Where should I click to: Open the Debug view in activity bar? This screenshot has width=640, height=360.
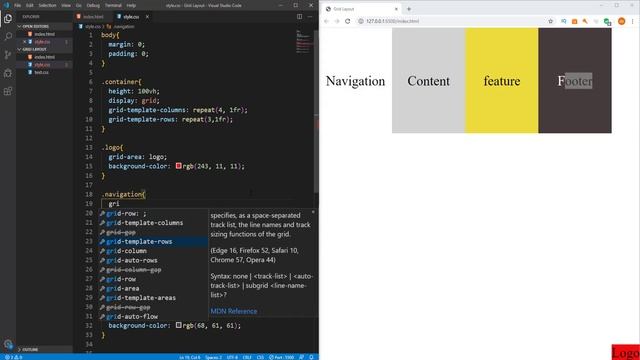coord(8,73)
